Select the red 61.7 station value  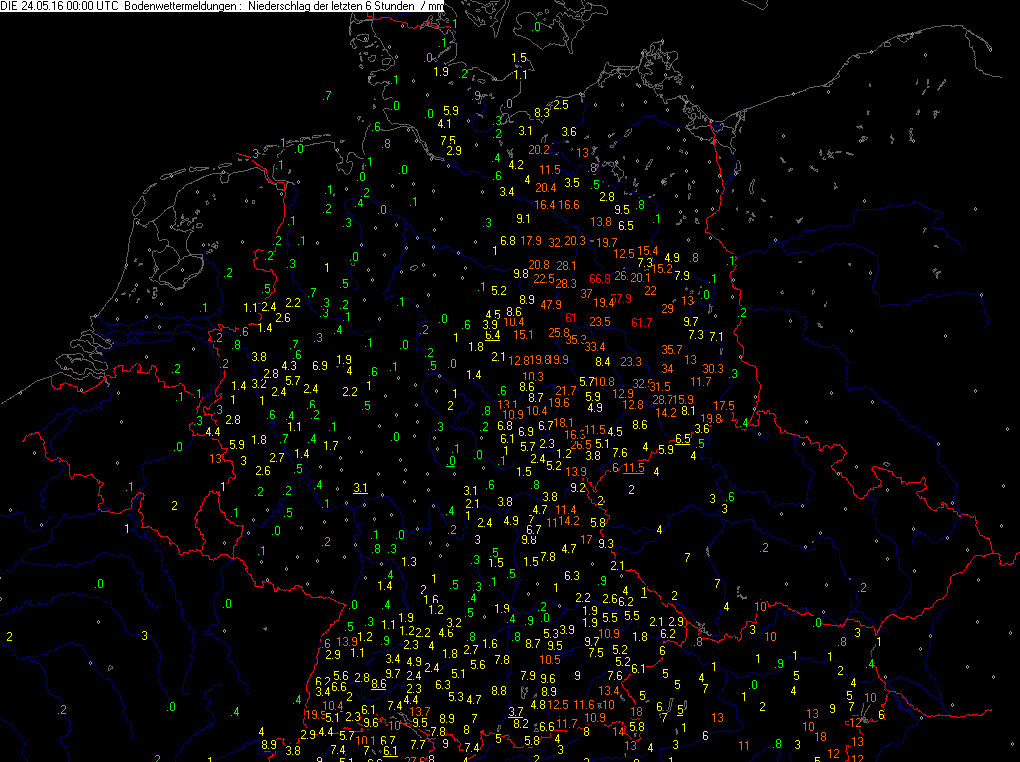[x=642, y=323]
